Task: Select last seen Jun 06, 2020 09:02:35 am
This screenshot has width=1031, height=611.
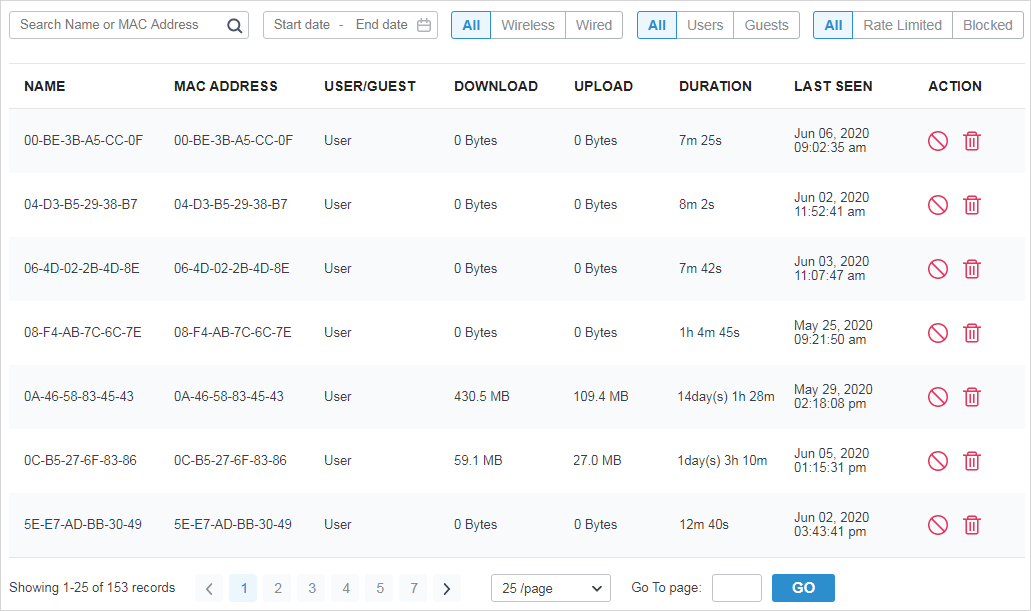Action: click(x=831, y=141)
